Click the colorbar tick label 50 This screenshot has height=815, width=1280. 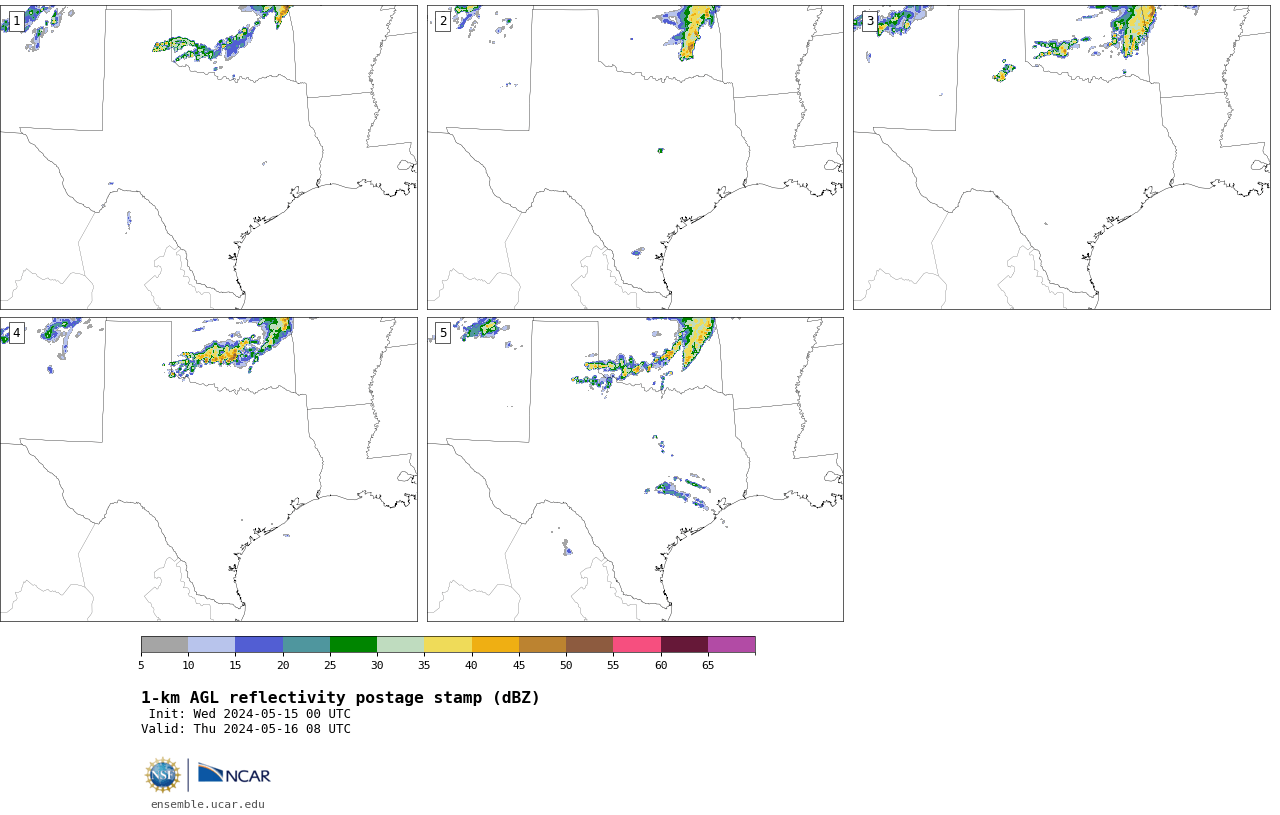(566, 665)
